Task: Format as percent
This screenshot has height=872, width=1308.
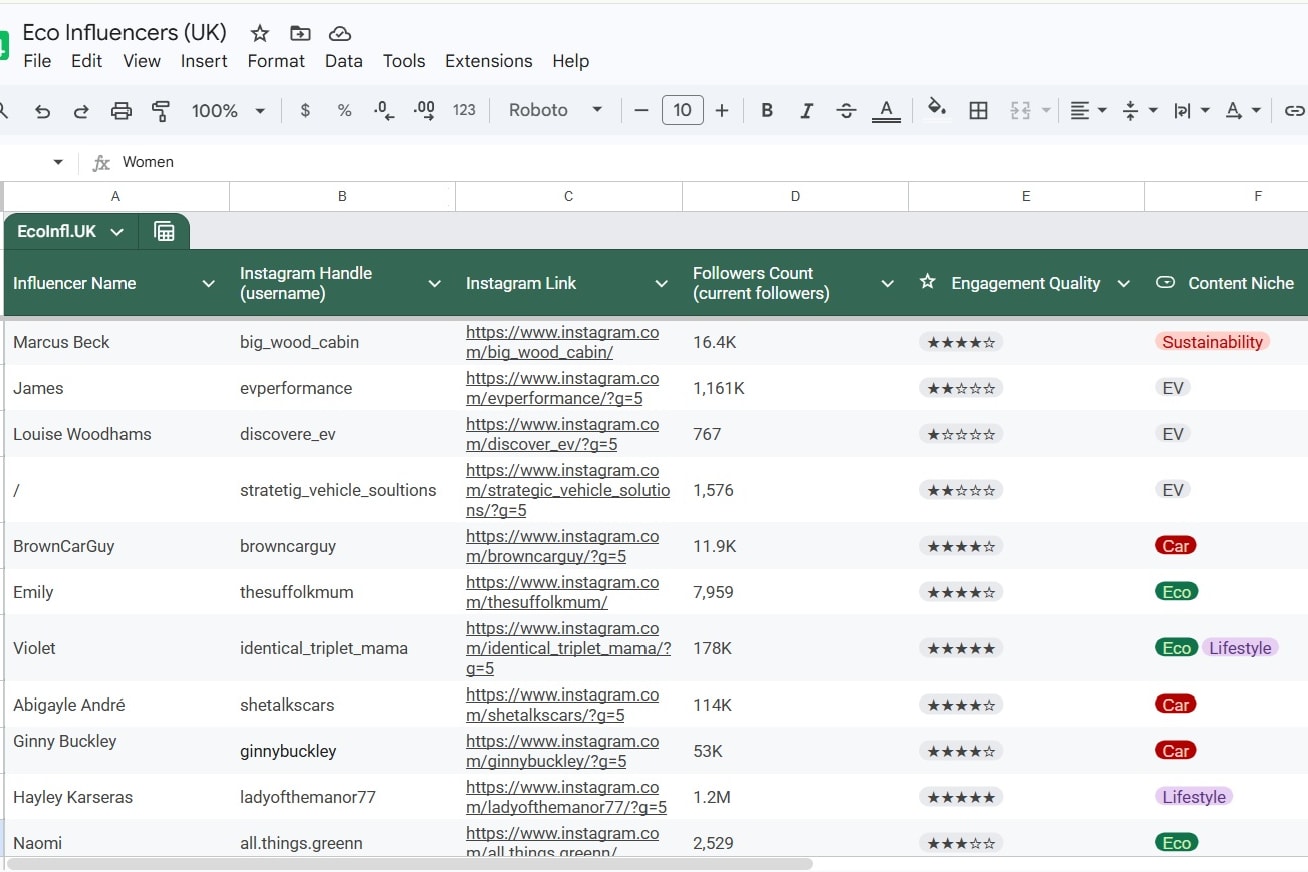Action: 344,111
